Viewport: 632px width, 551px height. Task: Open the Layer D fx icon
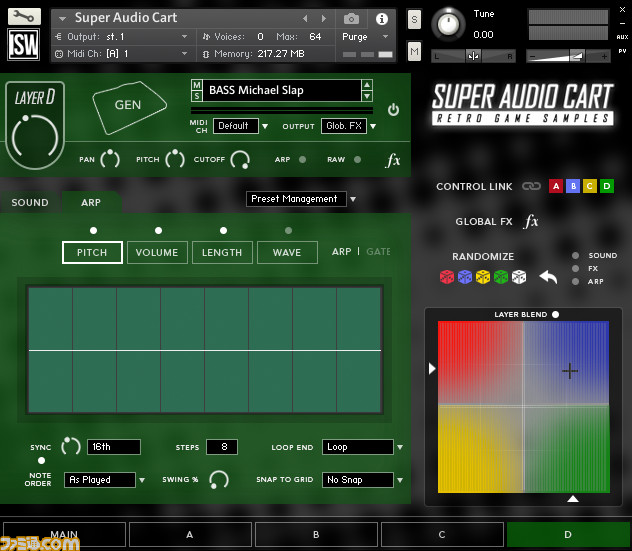coord(393,160)
